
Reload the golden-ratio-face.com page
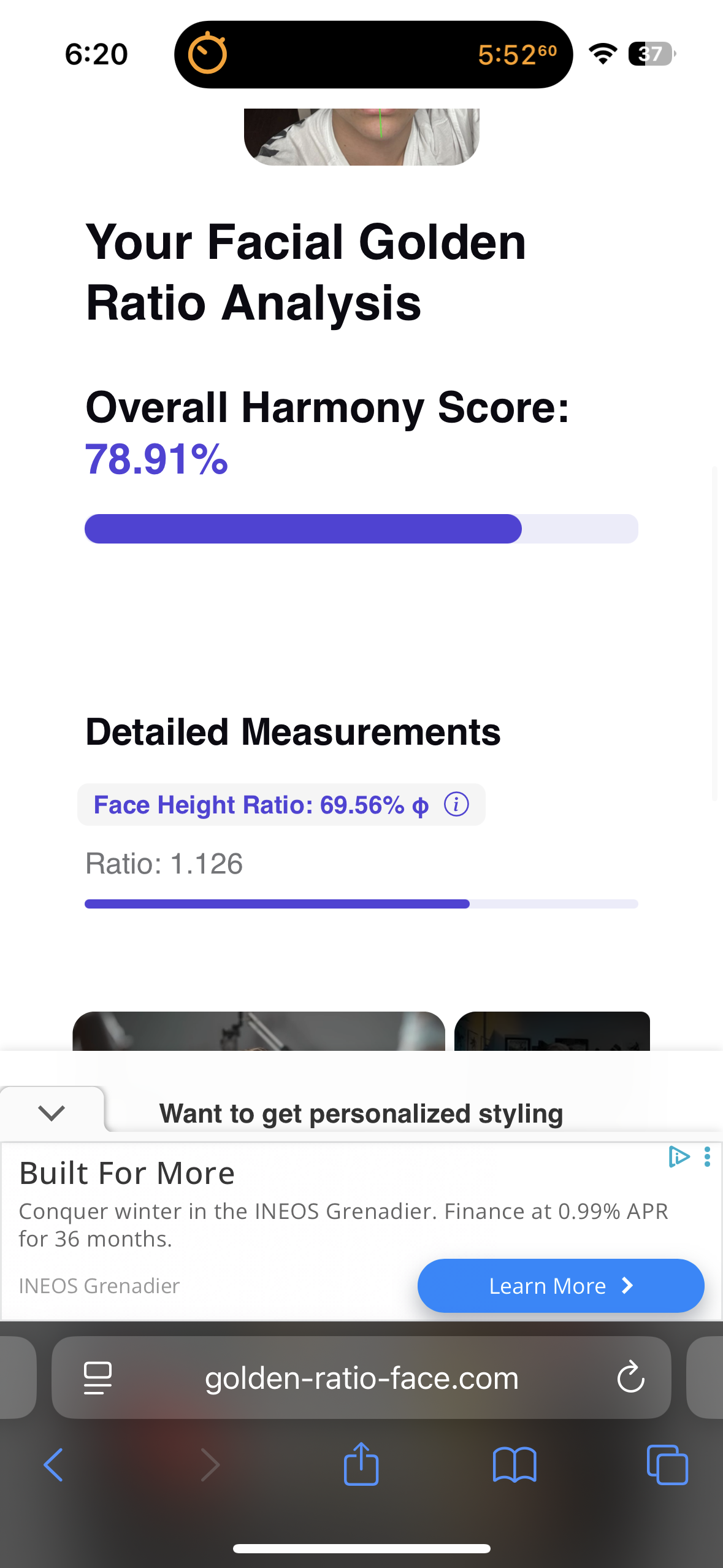pos(630,1378)
